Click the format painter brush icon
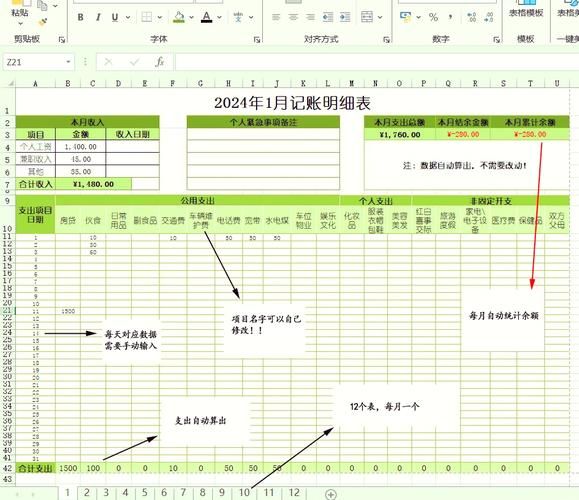The height and width of the screenshot is (500, 579). point(42,23)
